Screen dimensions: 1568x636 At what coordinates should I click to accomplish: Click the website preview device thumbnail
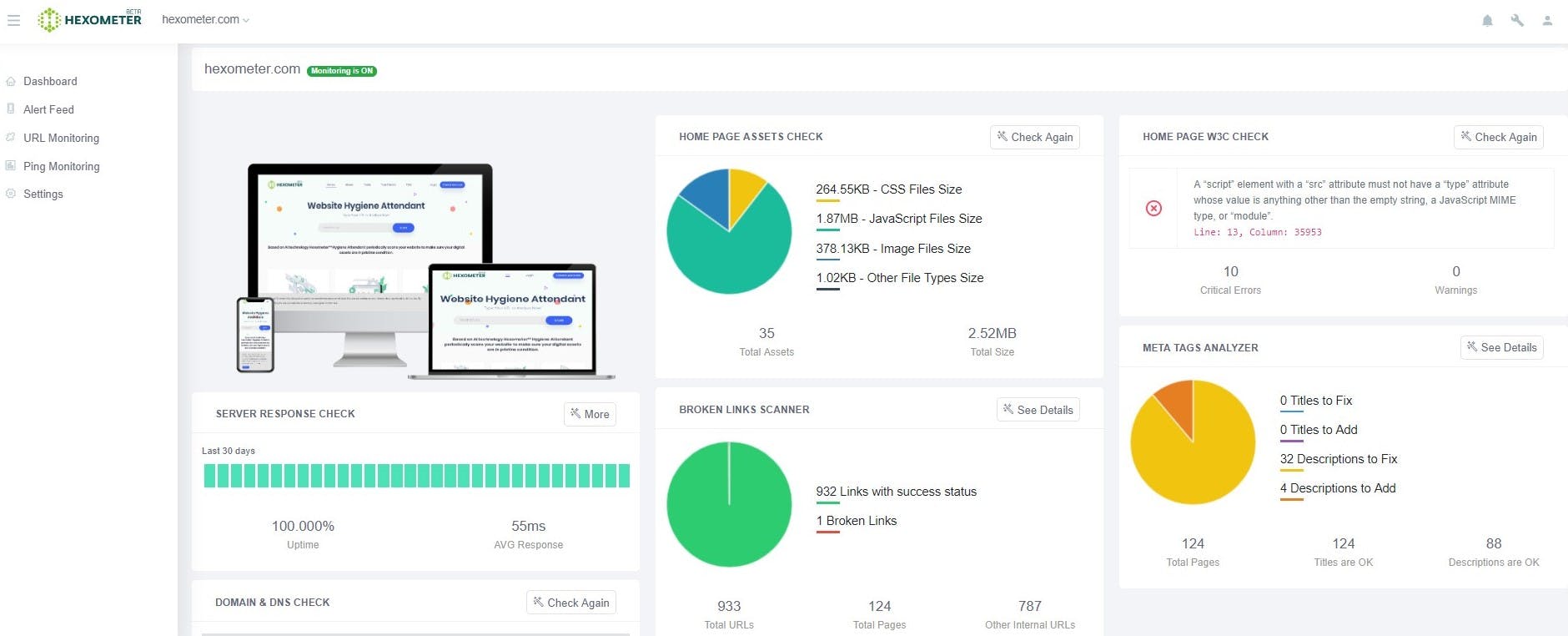425,269
